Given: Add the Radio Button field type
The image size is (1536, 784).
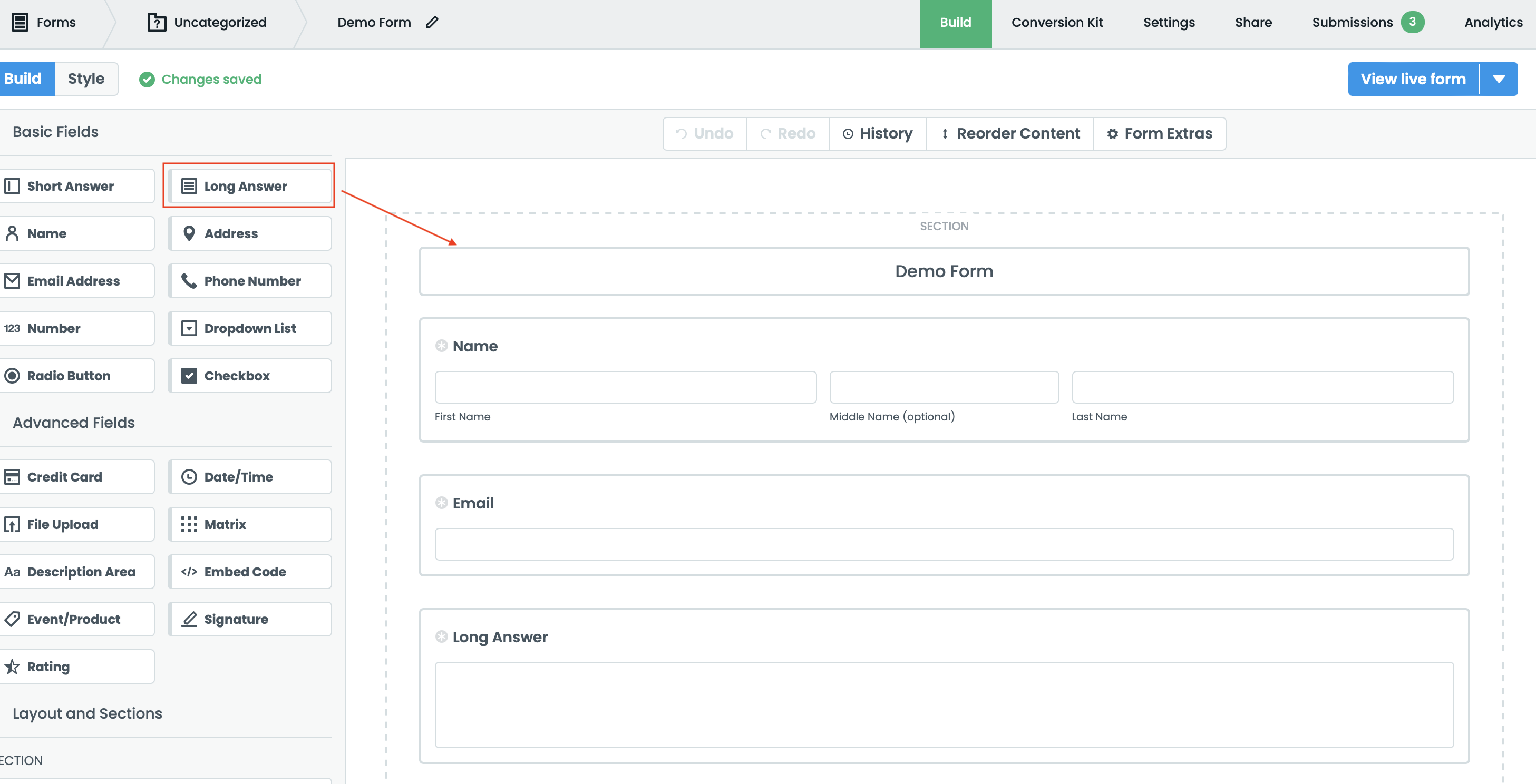Looking at the screenshot, I should point(76,376).
